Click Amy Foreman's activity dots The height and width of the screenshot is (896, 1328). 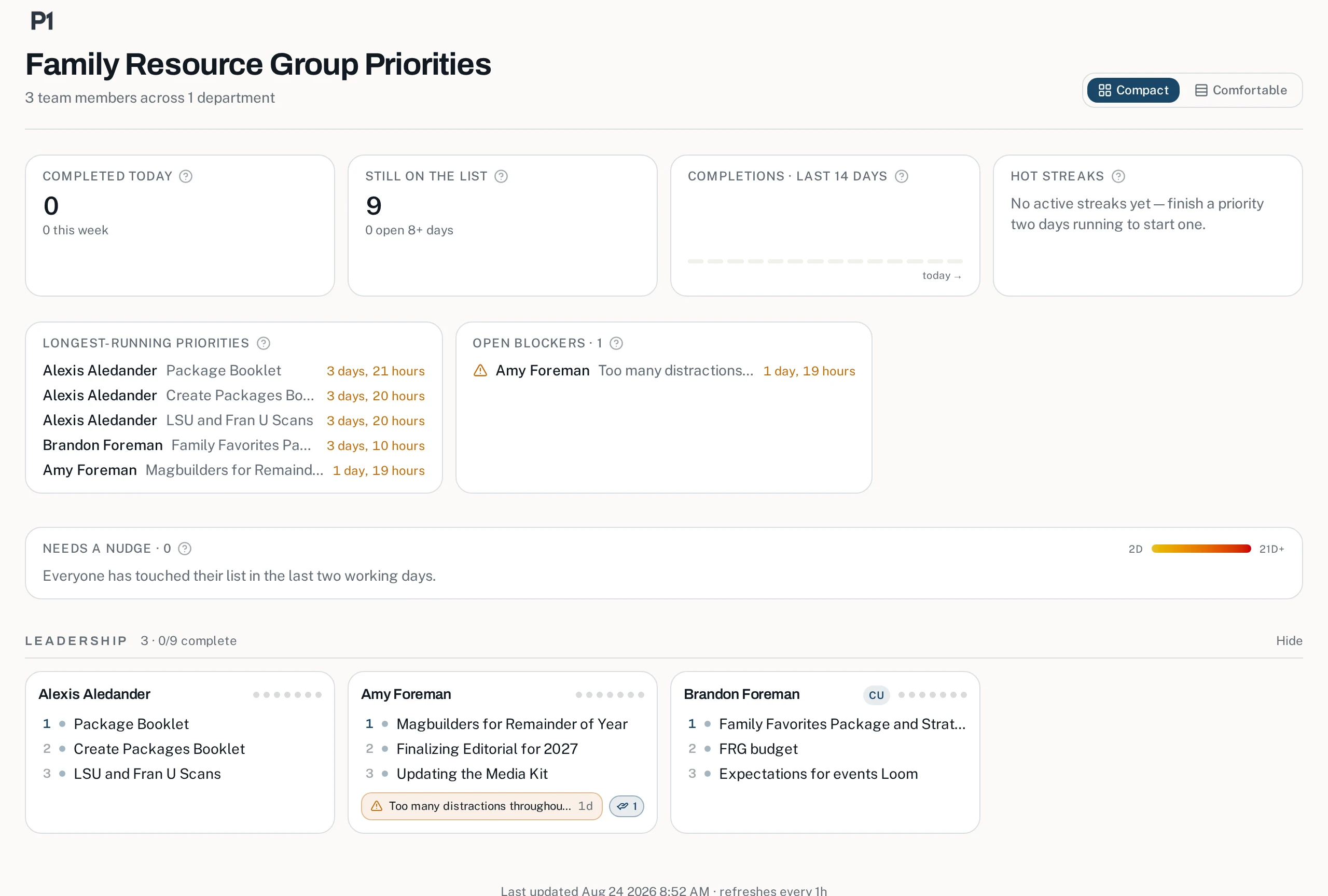tap(610, 695)
